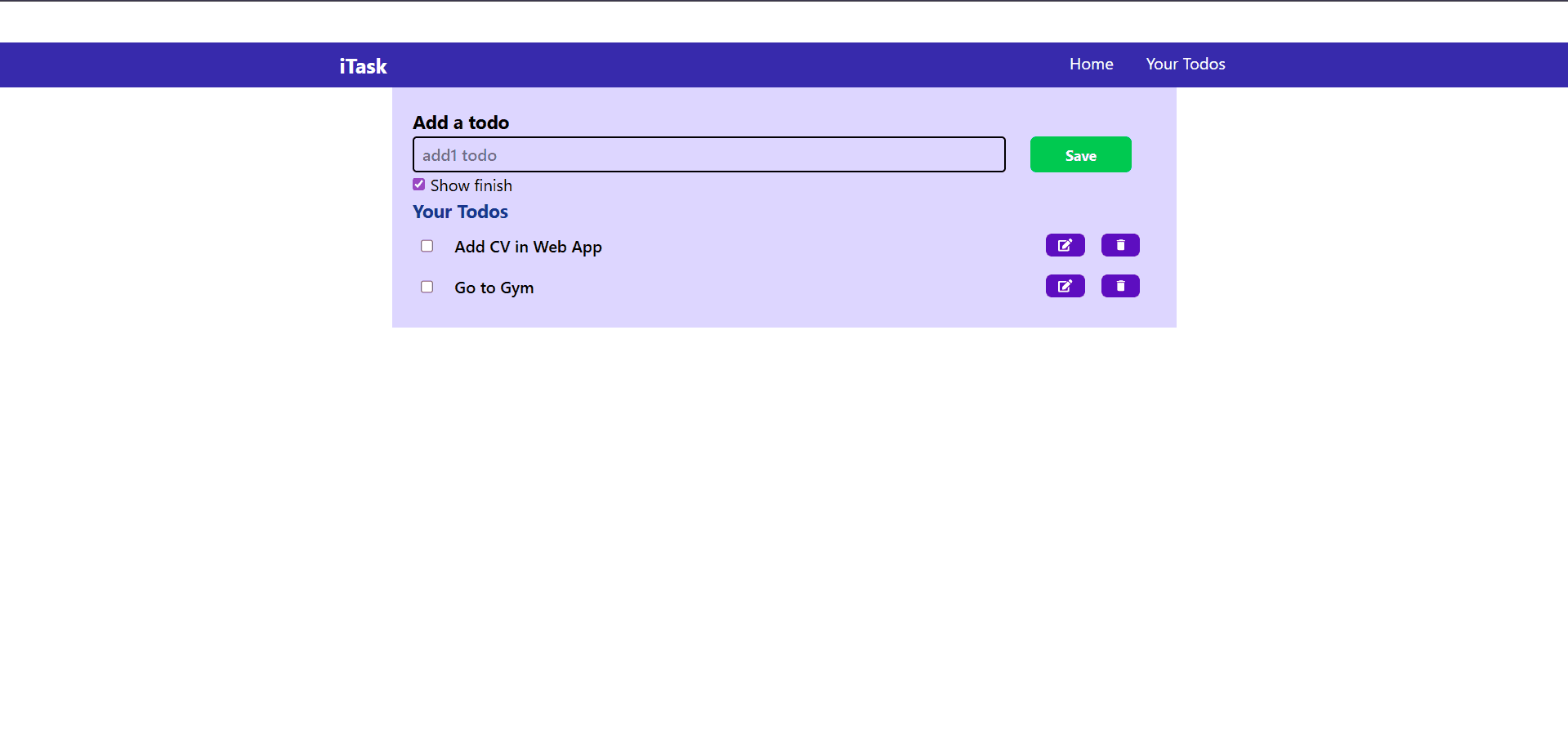1568x745 pixels.
Task: Click the Go to Gym todo label
Action: pyautogui.click(x=494, y=287)
